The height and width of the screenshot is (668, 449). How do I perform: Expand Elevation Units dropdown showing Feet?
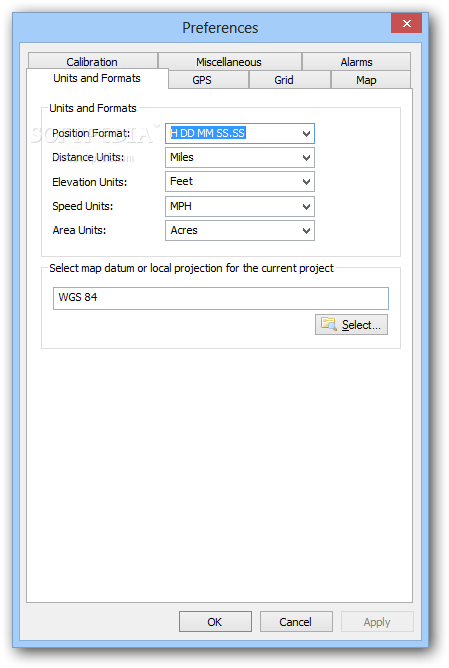tap(240, 182)
